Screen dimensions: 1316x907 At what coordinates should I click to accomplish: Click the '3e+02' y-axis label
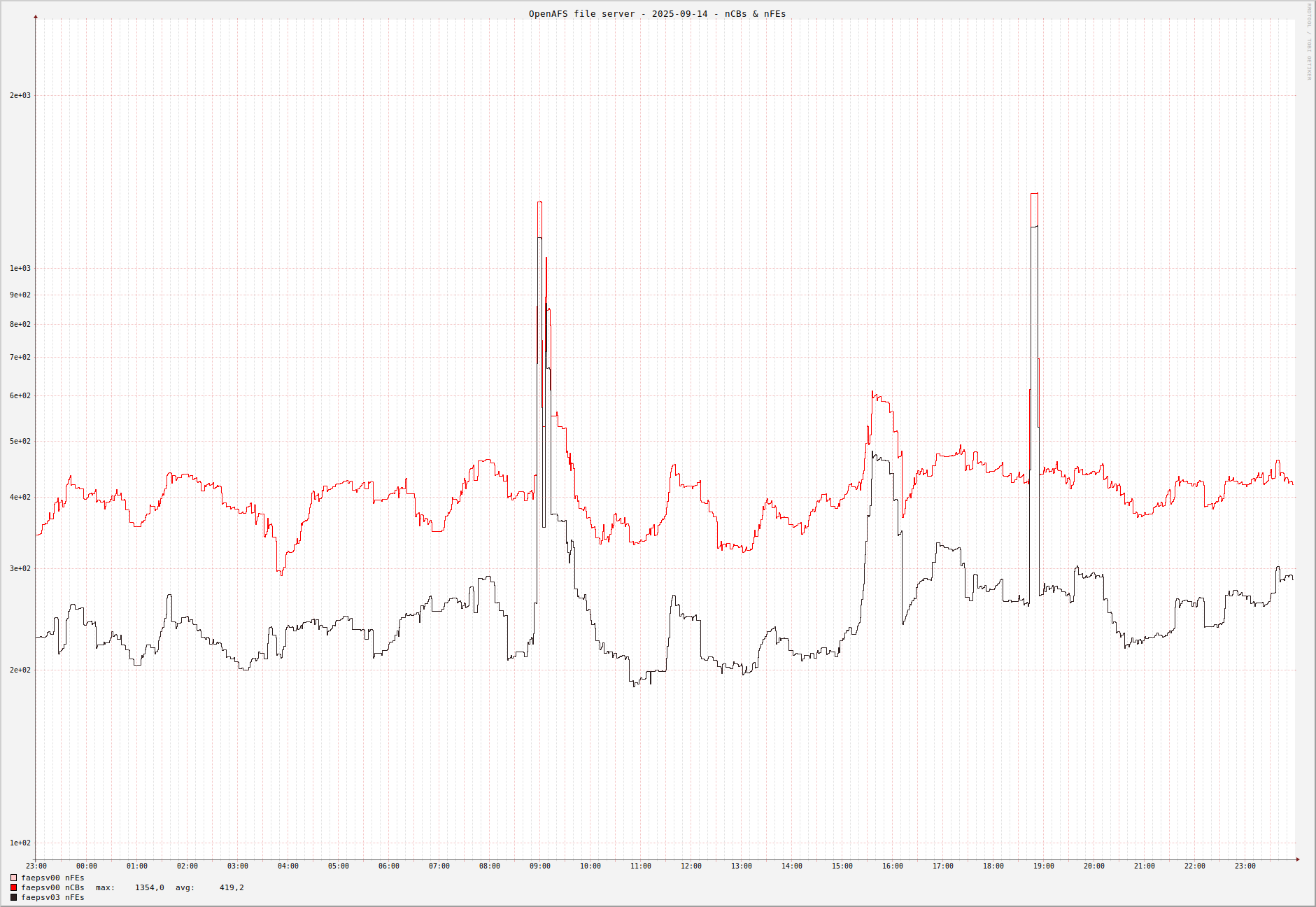coord(20,568)
